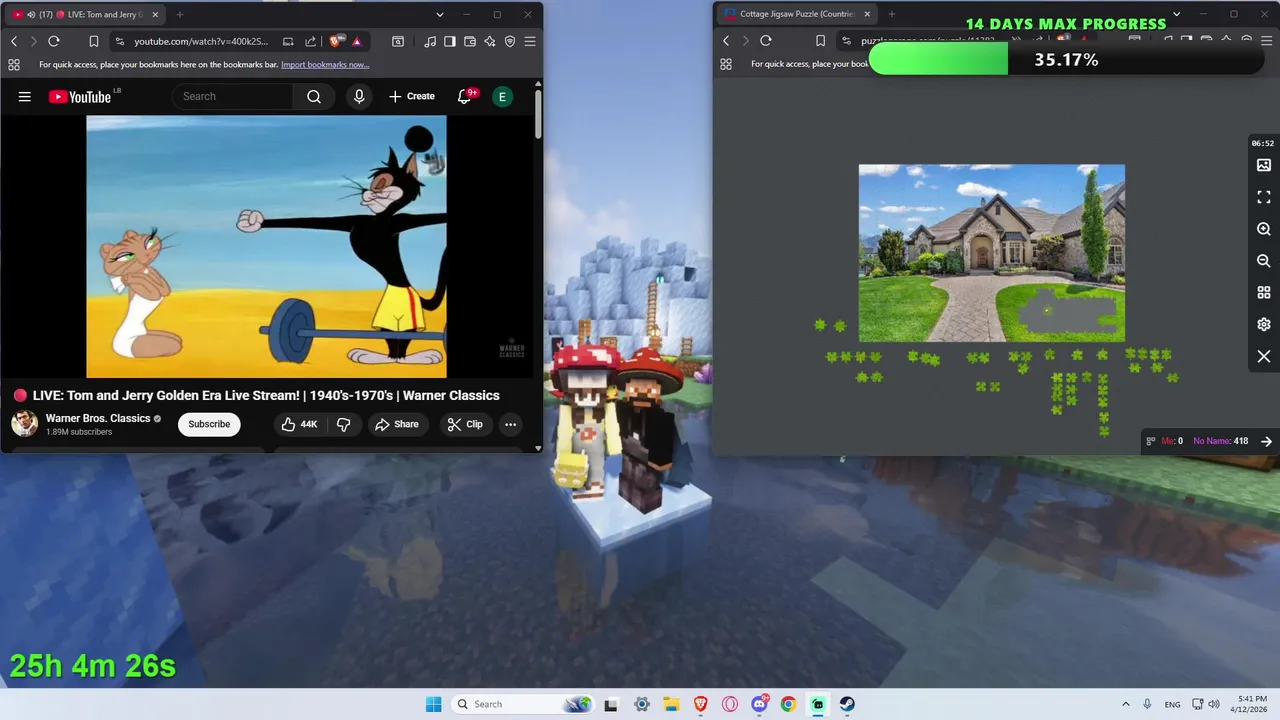Bookmark the puzzle page
This screenshot has width=1280, height=720.
(820, 41)
